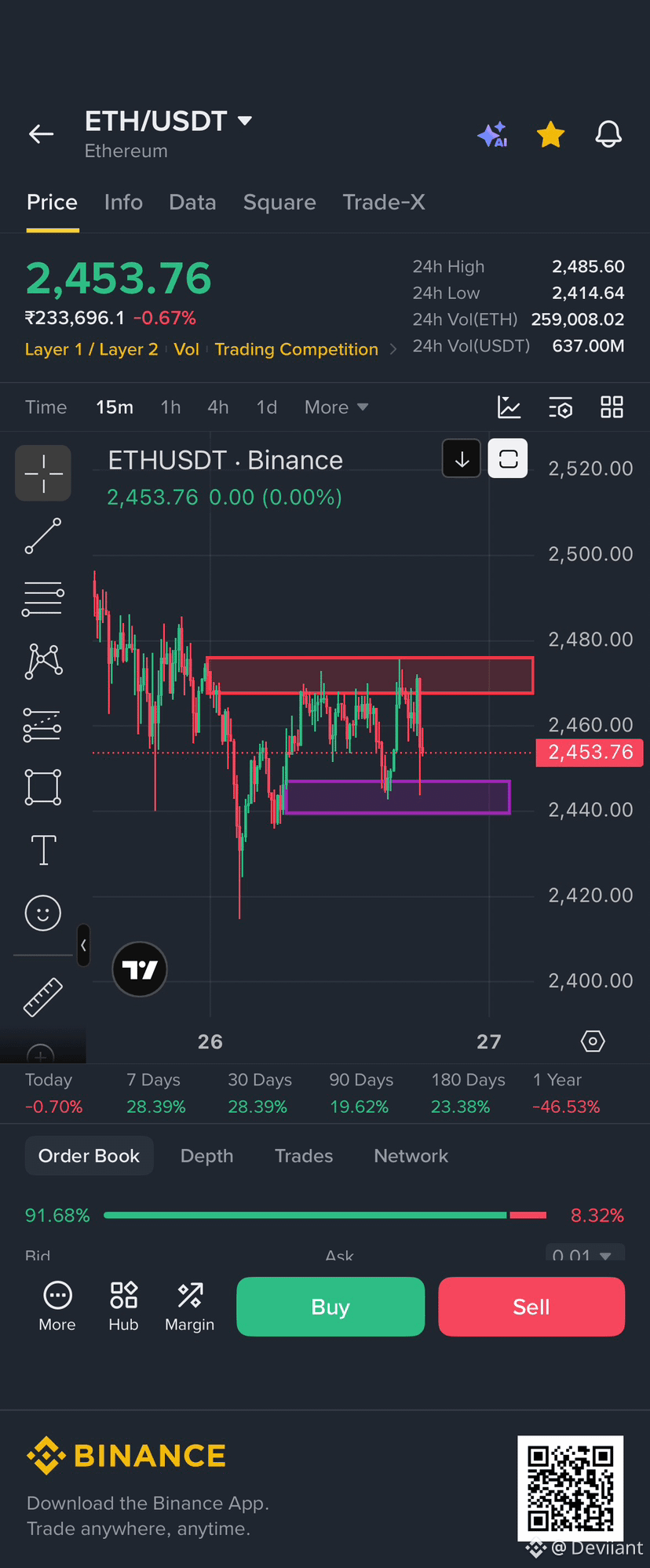Open the Trading Competition link
Image resolution: width=650 pixels, height=1568 pixels.
tap(297, 349)
